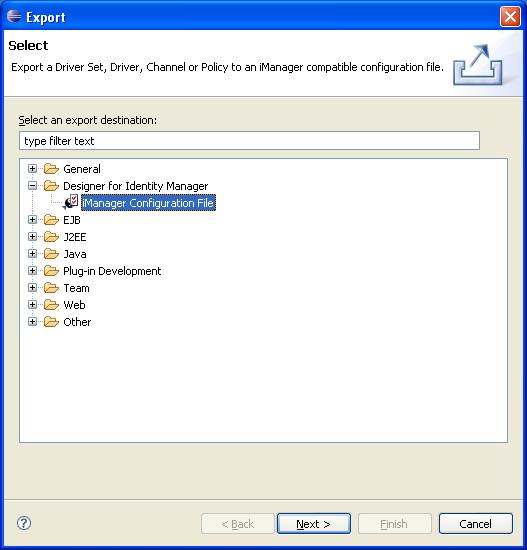527x550 pixels.
Task: Select the Designer for Identity Manager label
Action: 135,186
